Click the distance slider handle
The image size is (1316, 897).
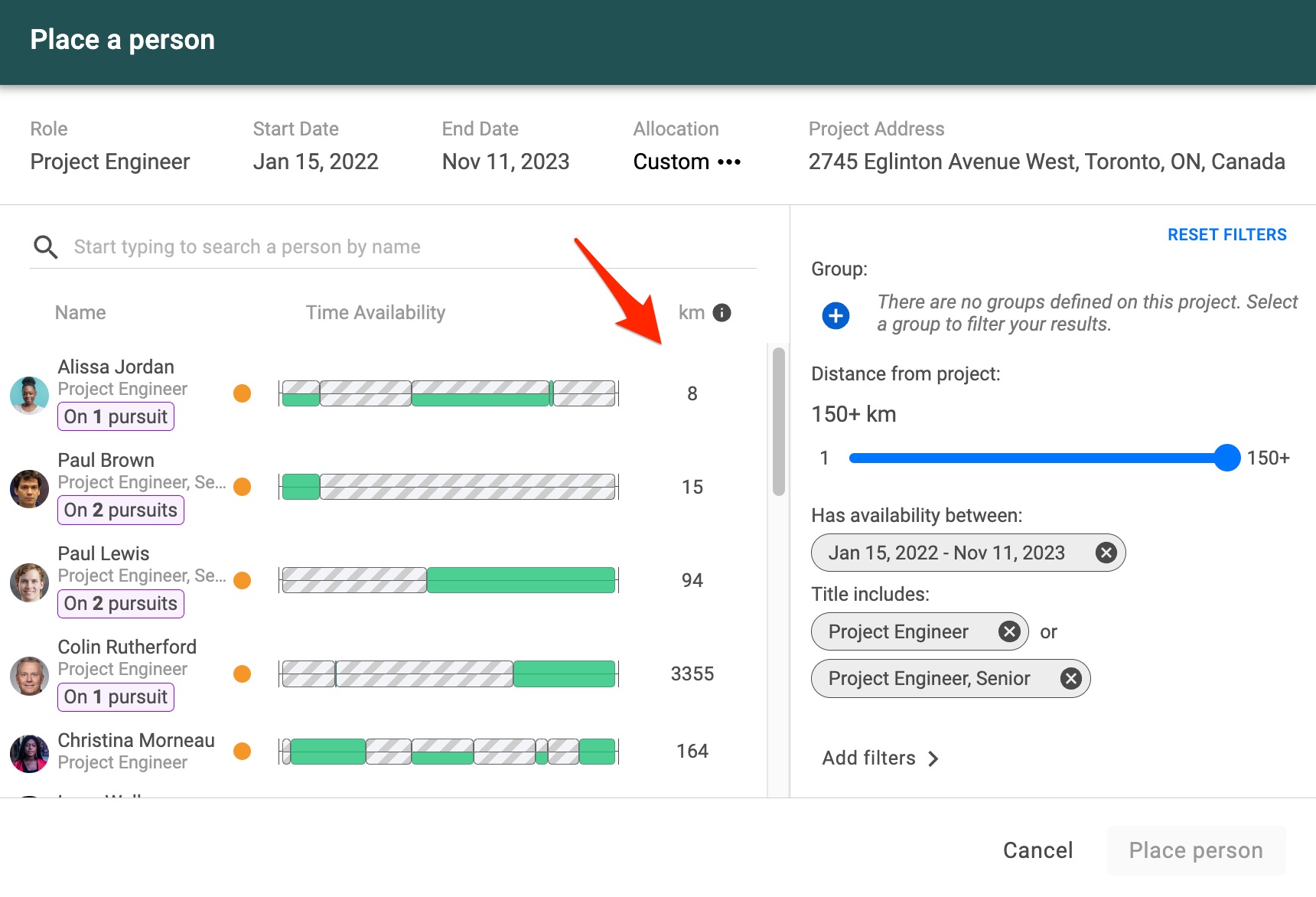[x=1226, y=458]
